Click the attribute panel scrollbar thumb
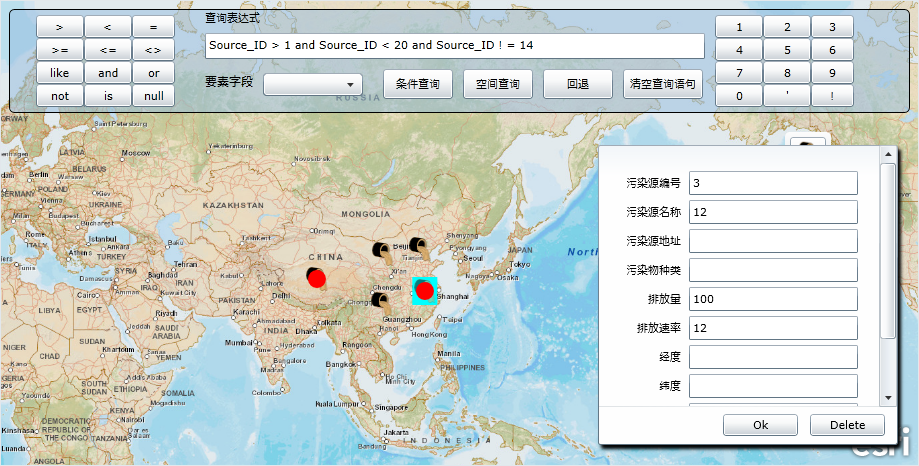The height and width of the screenshot is (466, 919). tap(888, 251)
